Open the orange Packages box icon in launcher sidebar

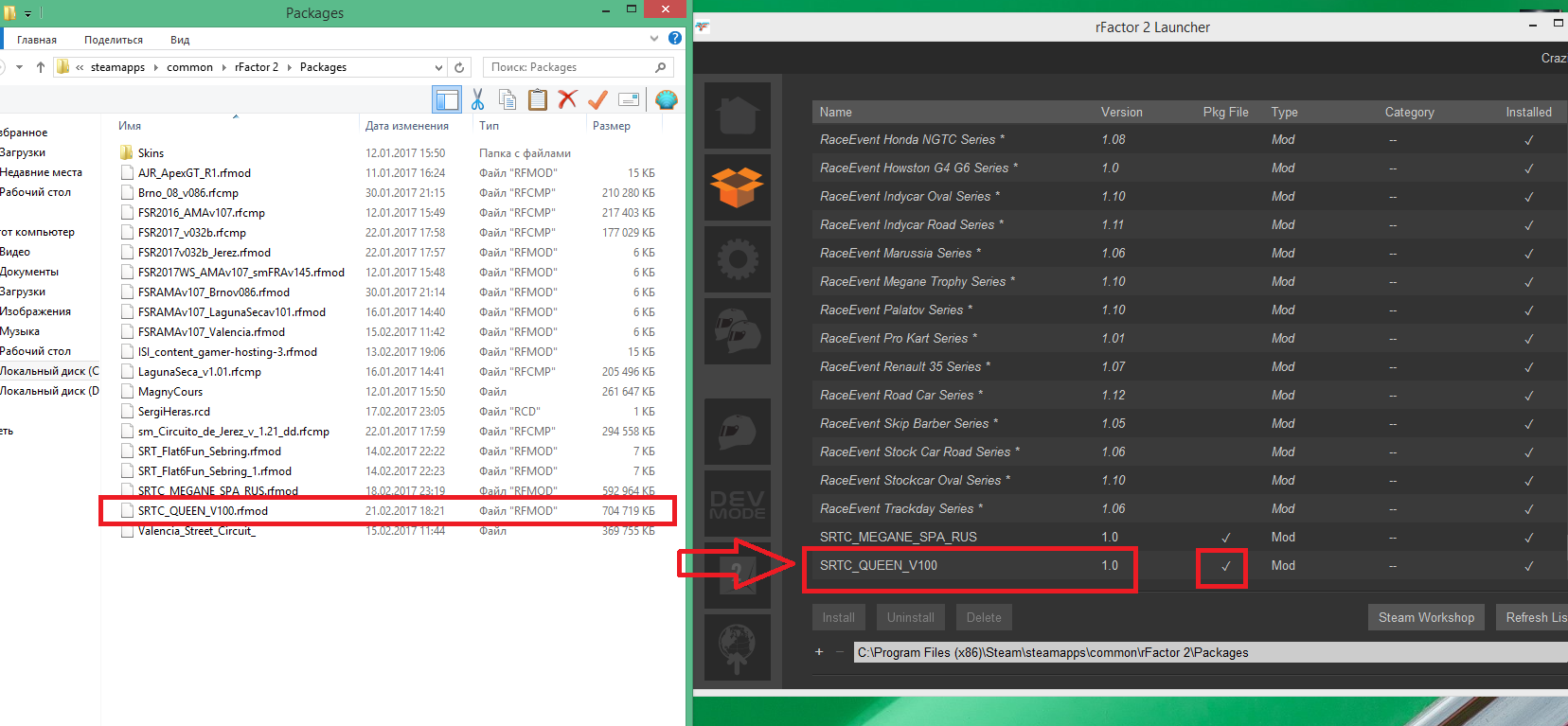pos(738,186)
